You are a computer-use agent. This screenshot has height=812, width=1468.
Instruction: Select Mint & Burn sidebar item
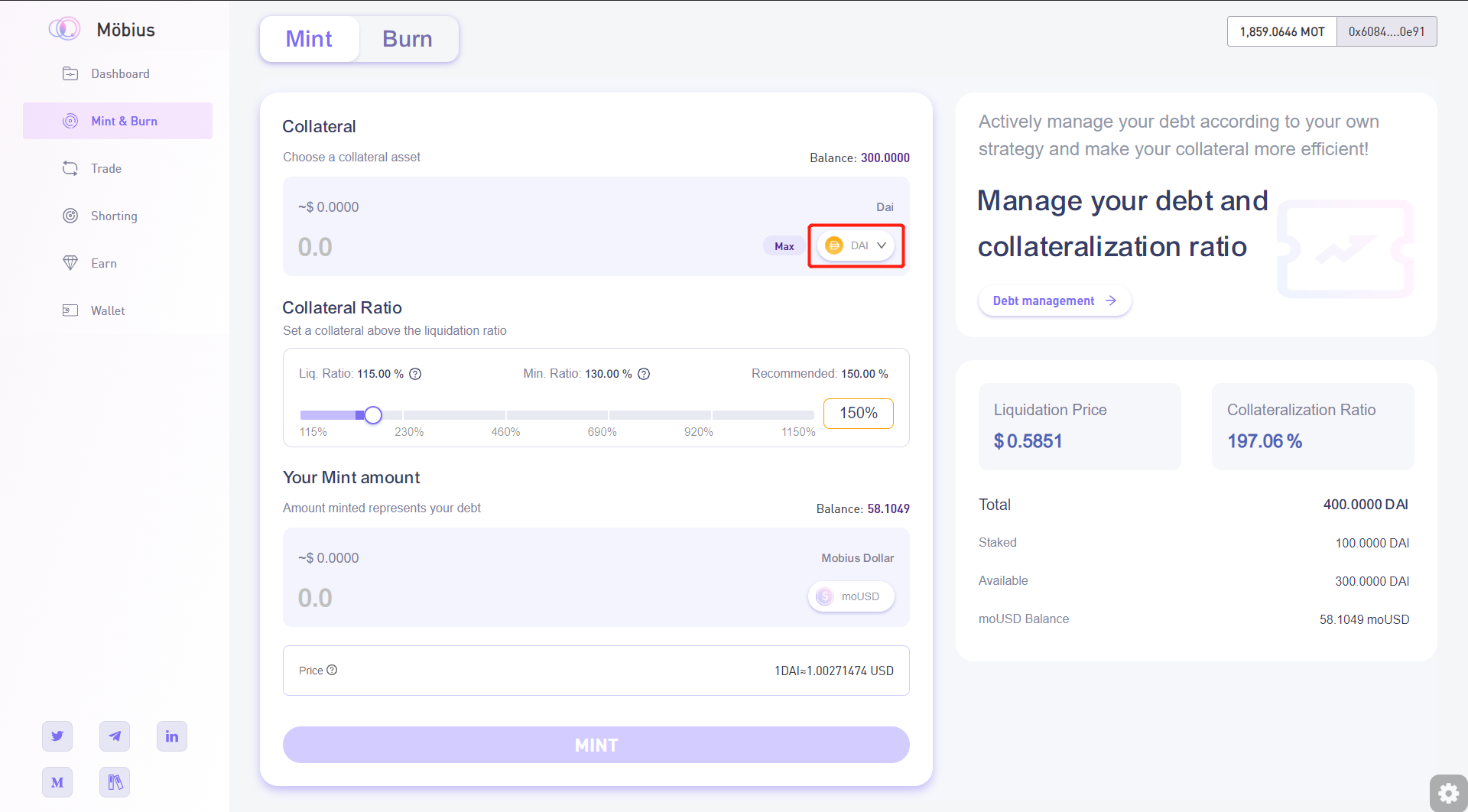(118, 121)
